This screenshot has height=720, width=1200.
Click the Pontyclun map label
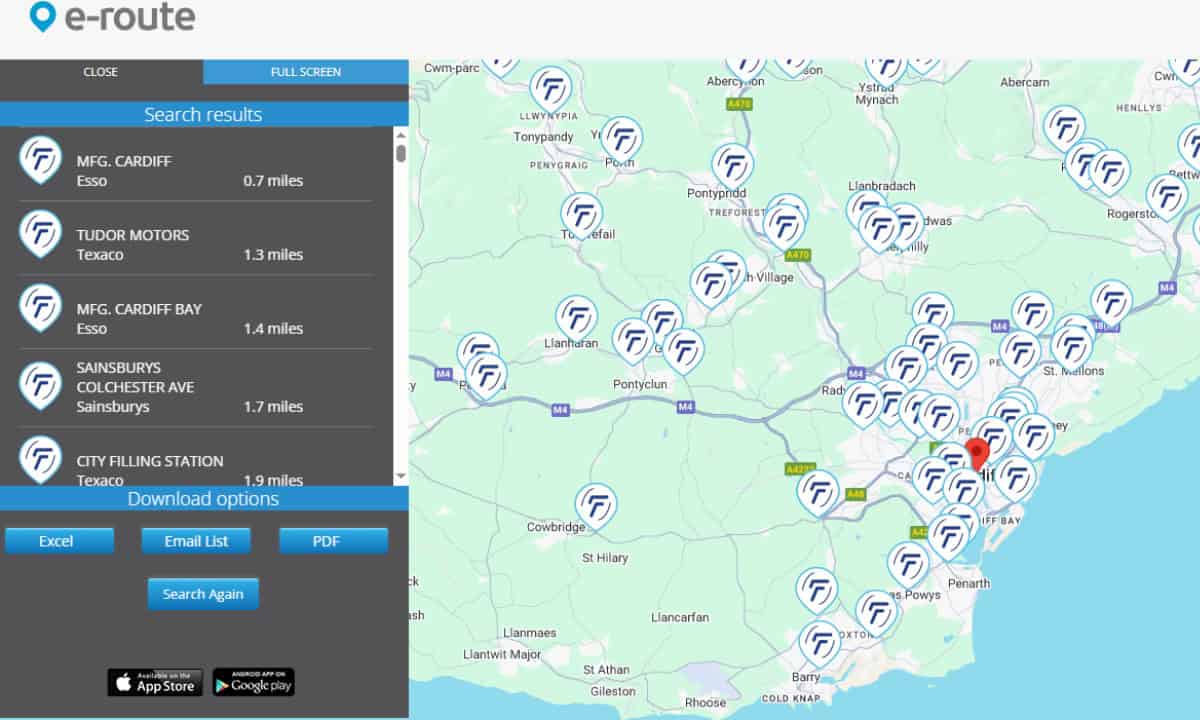pyautogui.click(x=641, y=384)
